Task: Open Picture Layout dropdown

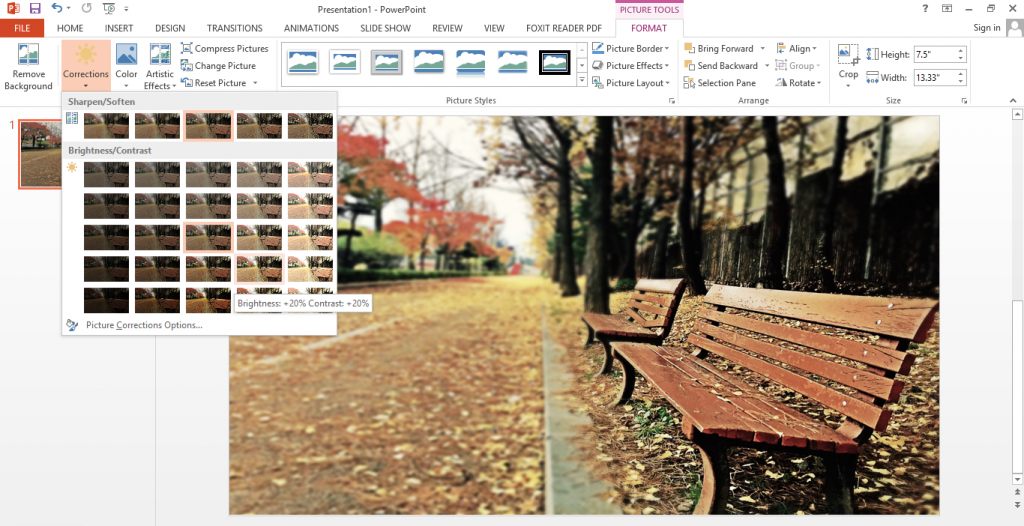Action: 631,83
